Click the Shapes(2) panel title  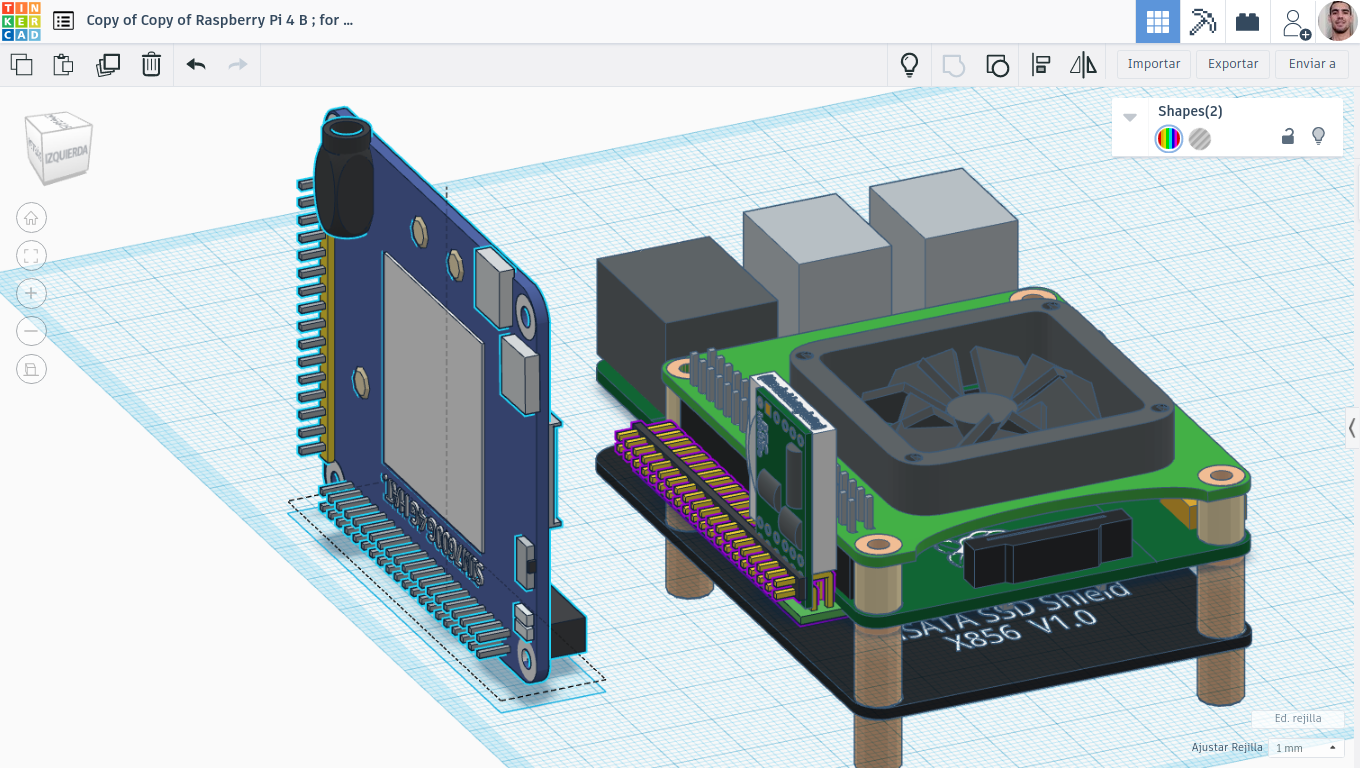click(x=1190, y=111)
